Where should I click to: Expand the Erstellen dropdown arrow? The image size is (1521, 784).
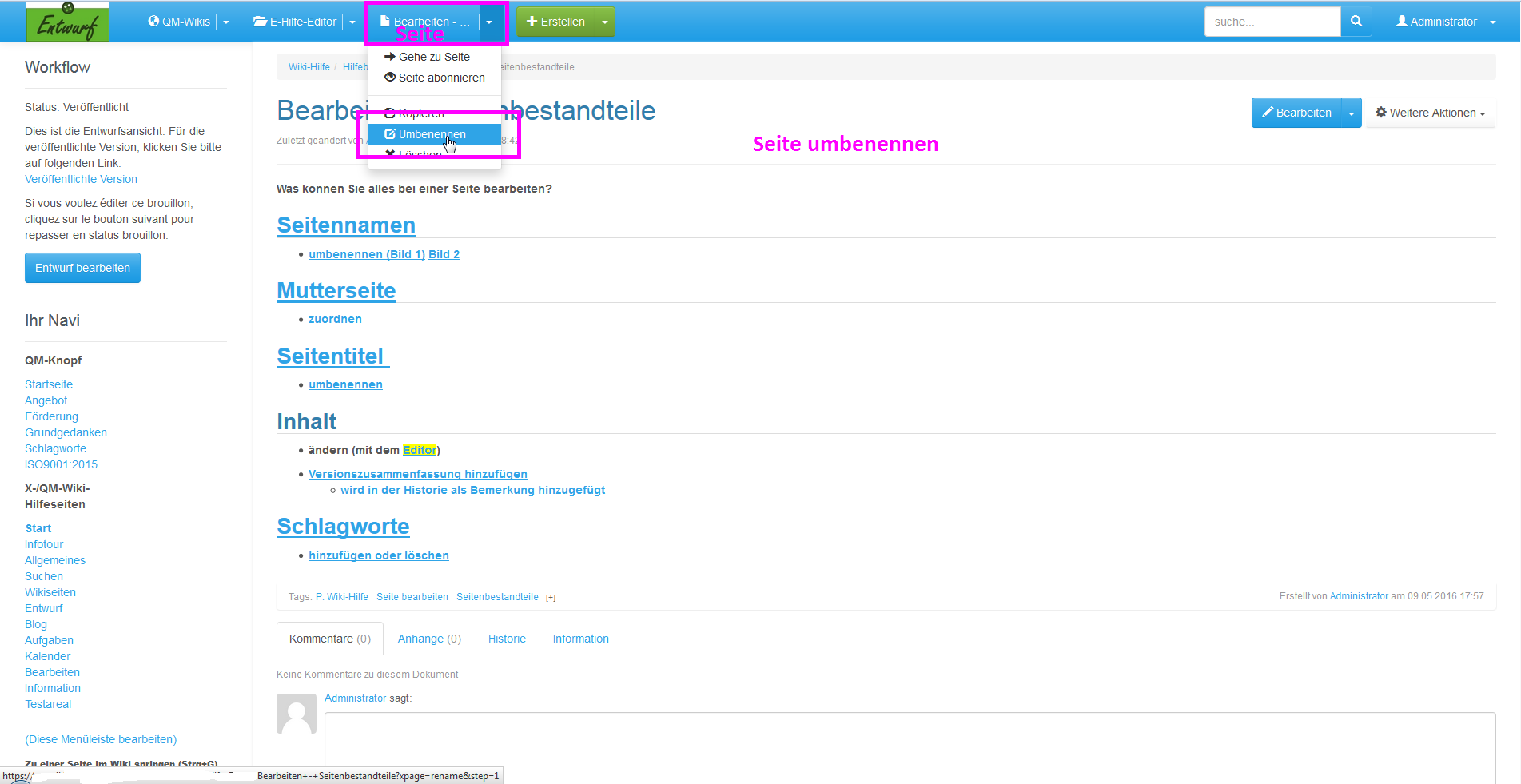[x=605, y=22]
